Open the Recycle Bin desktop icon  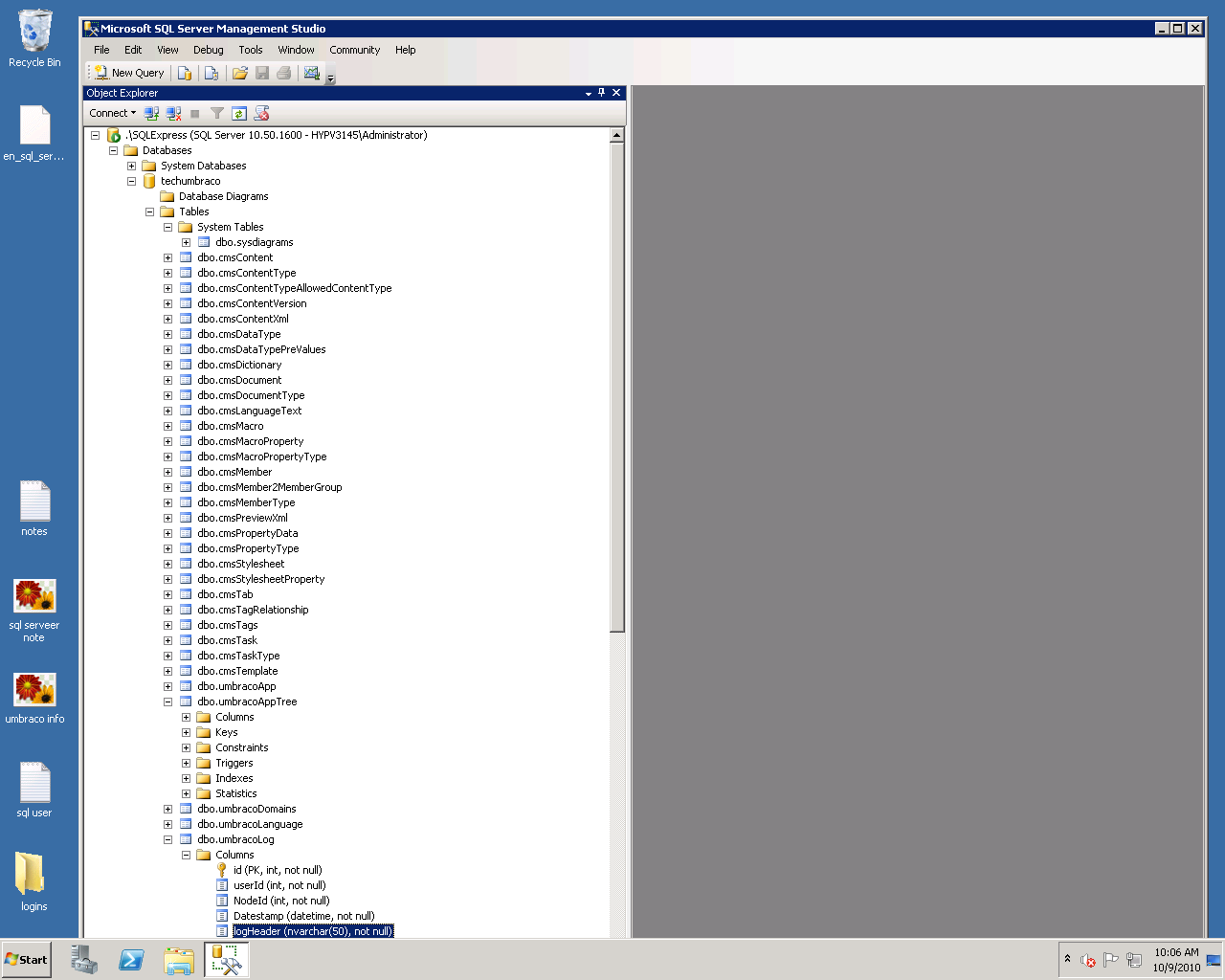tap(34, 38)
